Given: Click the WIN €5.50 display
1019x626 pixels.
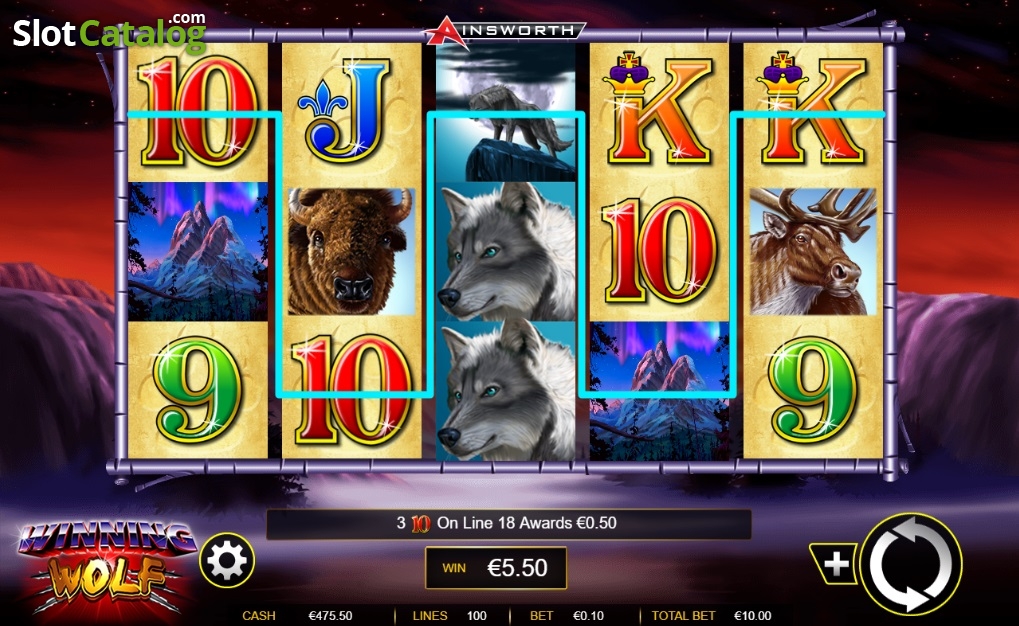Looking at the screenshot, I should coord(496,567).
